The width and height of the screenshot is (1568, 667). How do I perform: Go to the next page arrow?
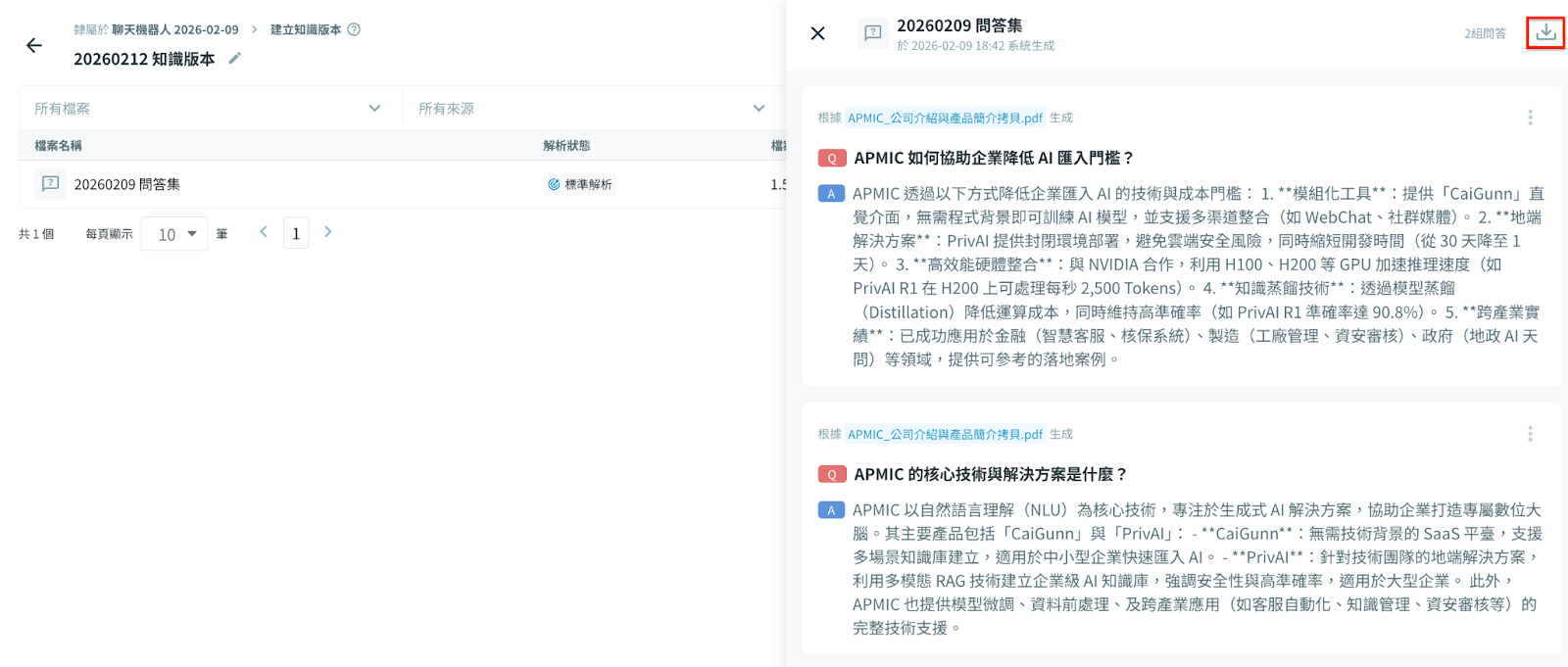click(328, 232)
